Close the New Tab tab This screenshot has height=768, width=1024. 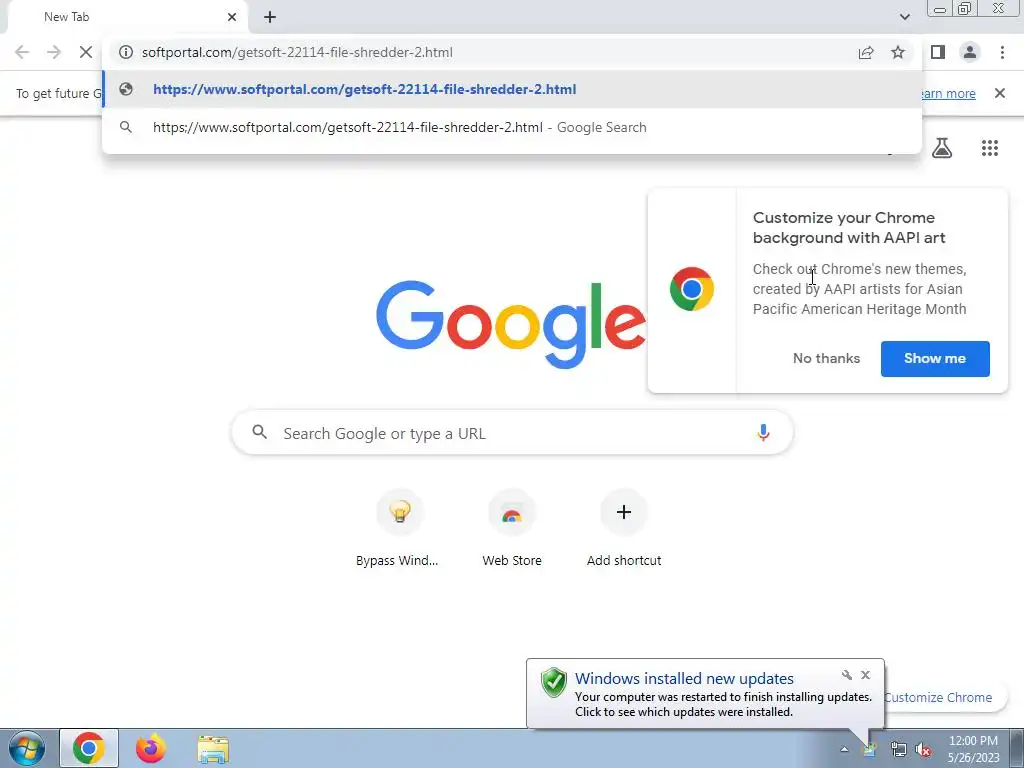click(232, 17)
